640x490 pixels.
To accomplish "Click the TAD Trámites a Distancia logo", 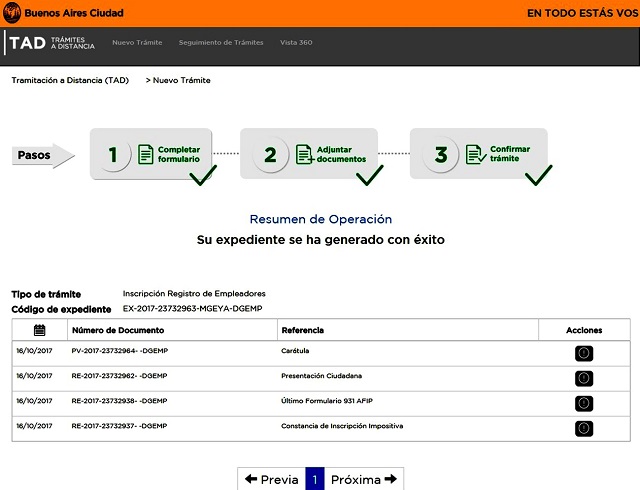I will coord(48,43).
